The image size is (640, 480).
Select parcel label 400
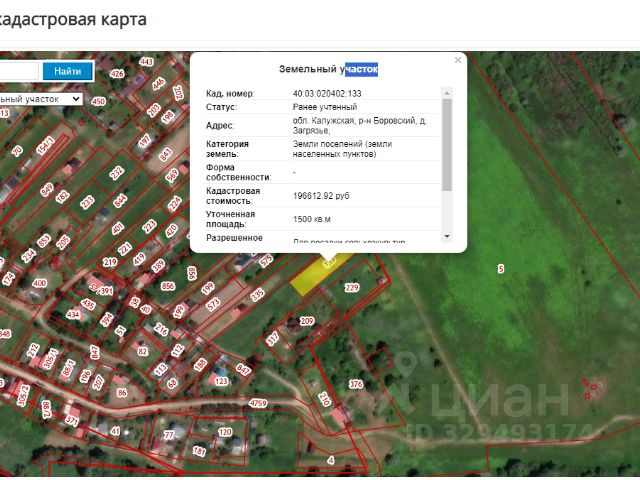39,283
